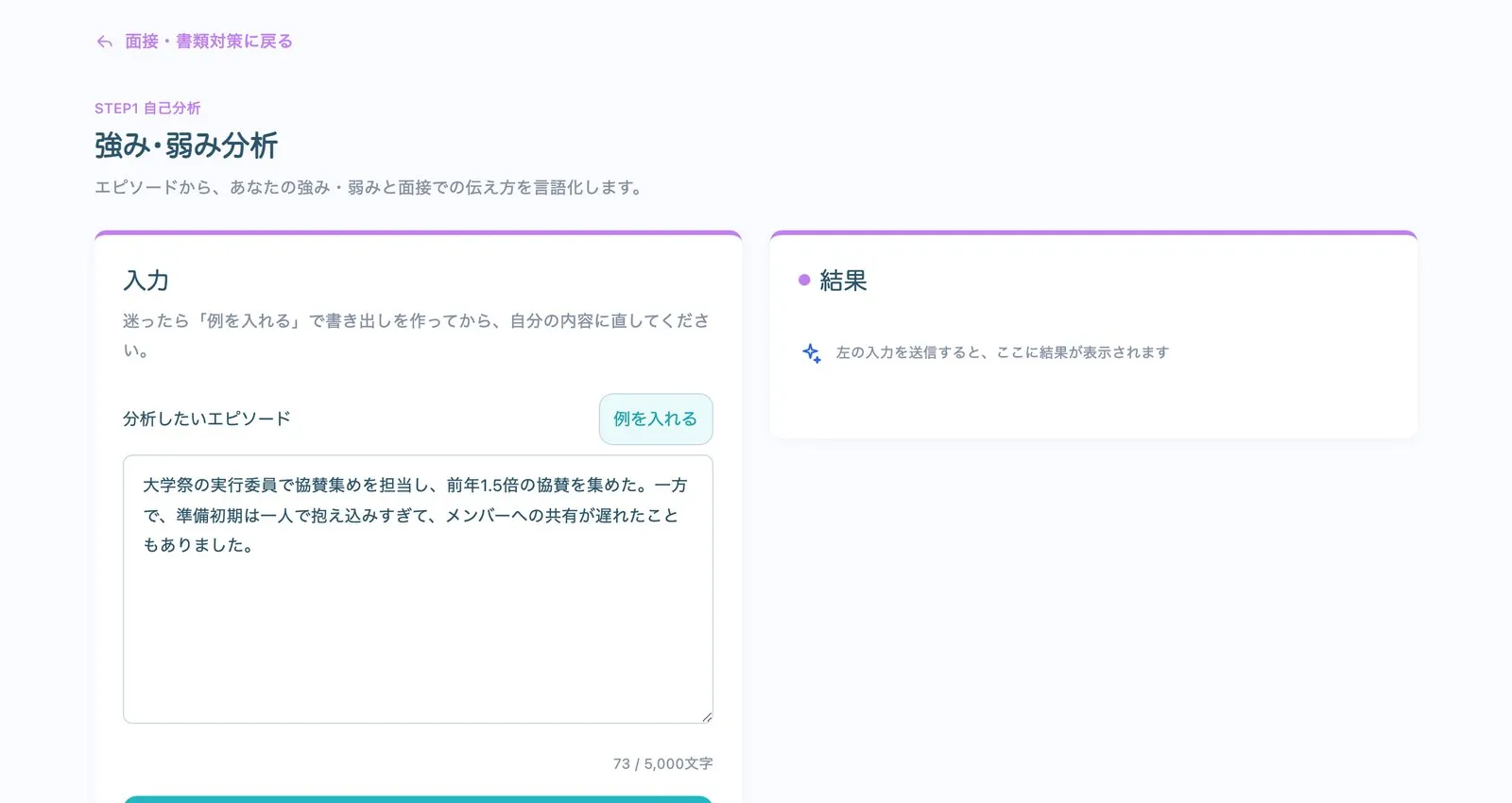Viewport: 1512px width, 803px height.
Task: Click the 強み・弱み分析 heading
Action: pyautogui.click(x=186, y=145)
